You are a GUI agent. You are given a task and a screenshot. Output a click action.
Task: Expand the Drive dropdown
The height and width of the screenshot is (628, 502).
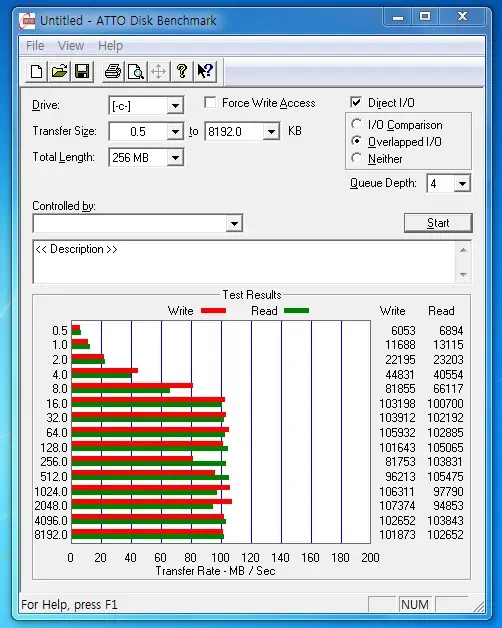click(175, 106)
